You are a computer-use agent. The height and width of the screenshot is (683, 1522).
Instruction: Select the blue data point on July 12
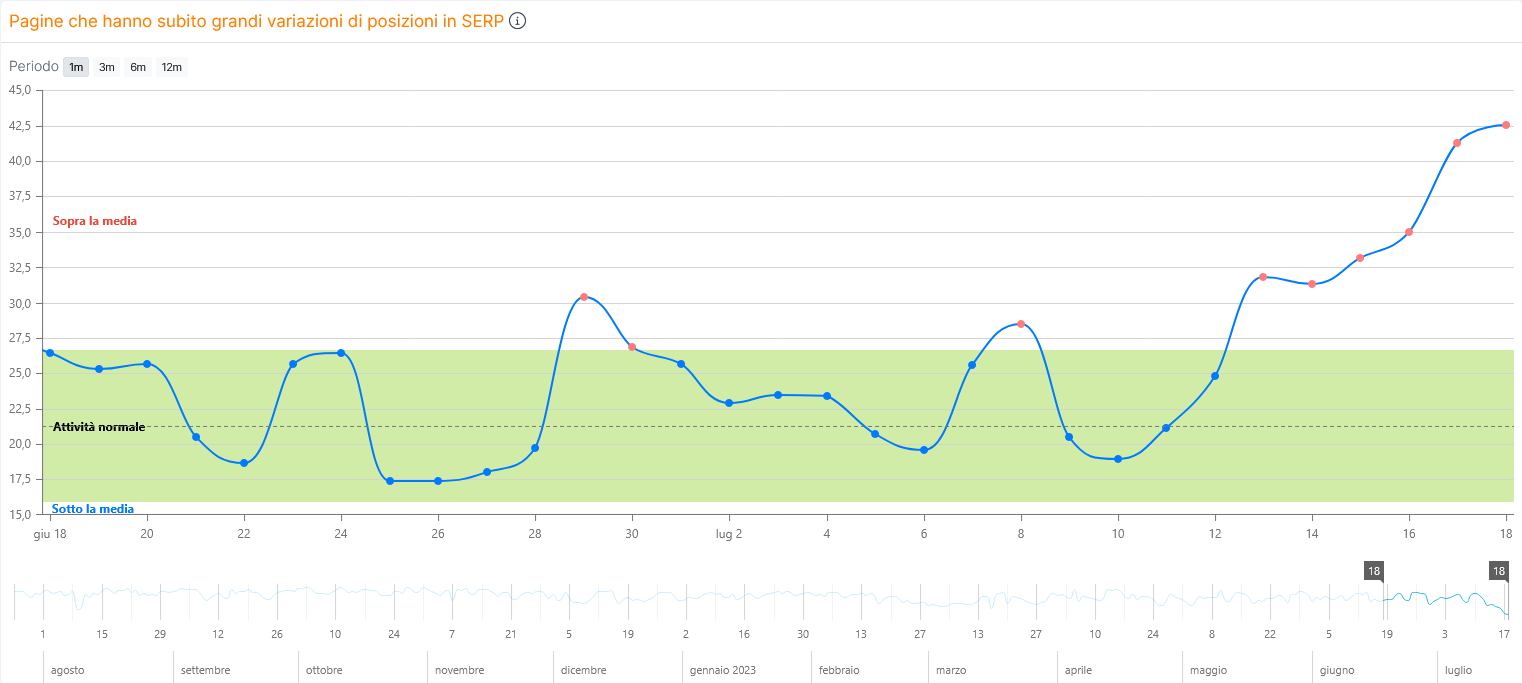[1215, 376]
